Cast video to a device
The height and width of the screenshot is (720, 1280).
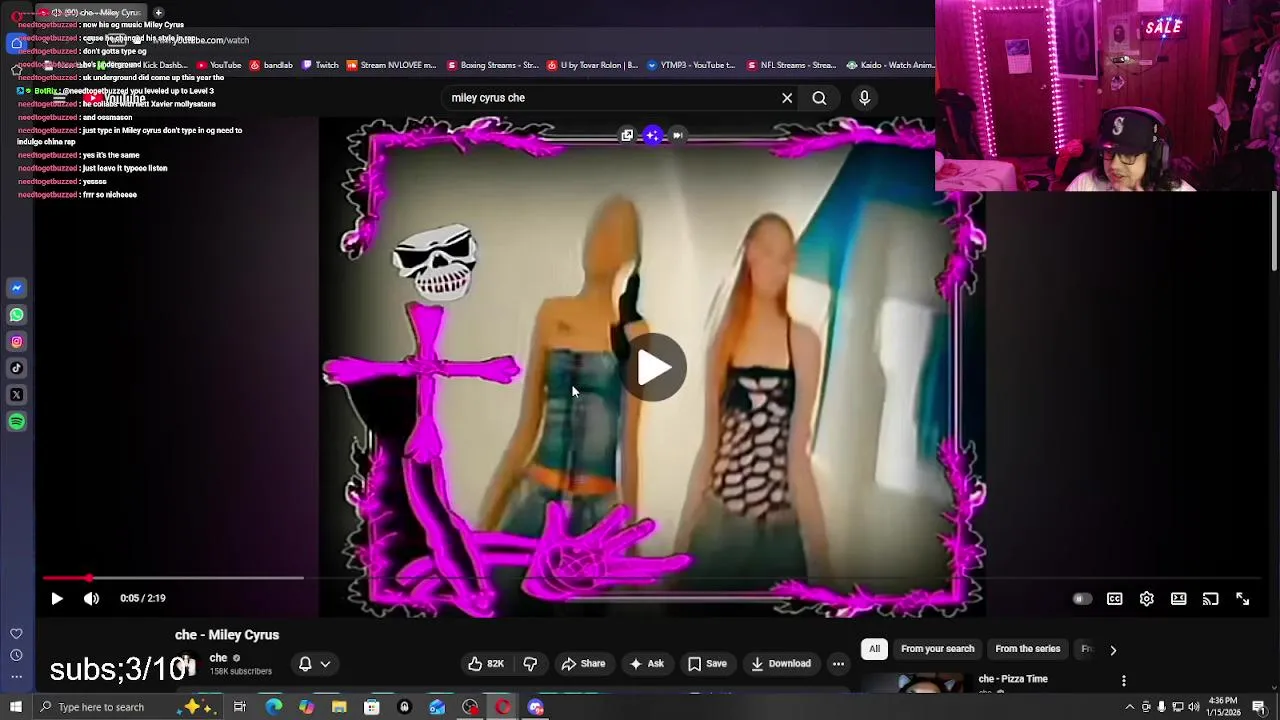[1211, 599]
